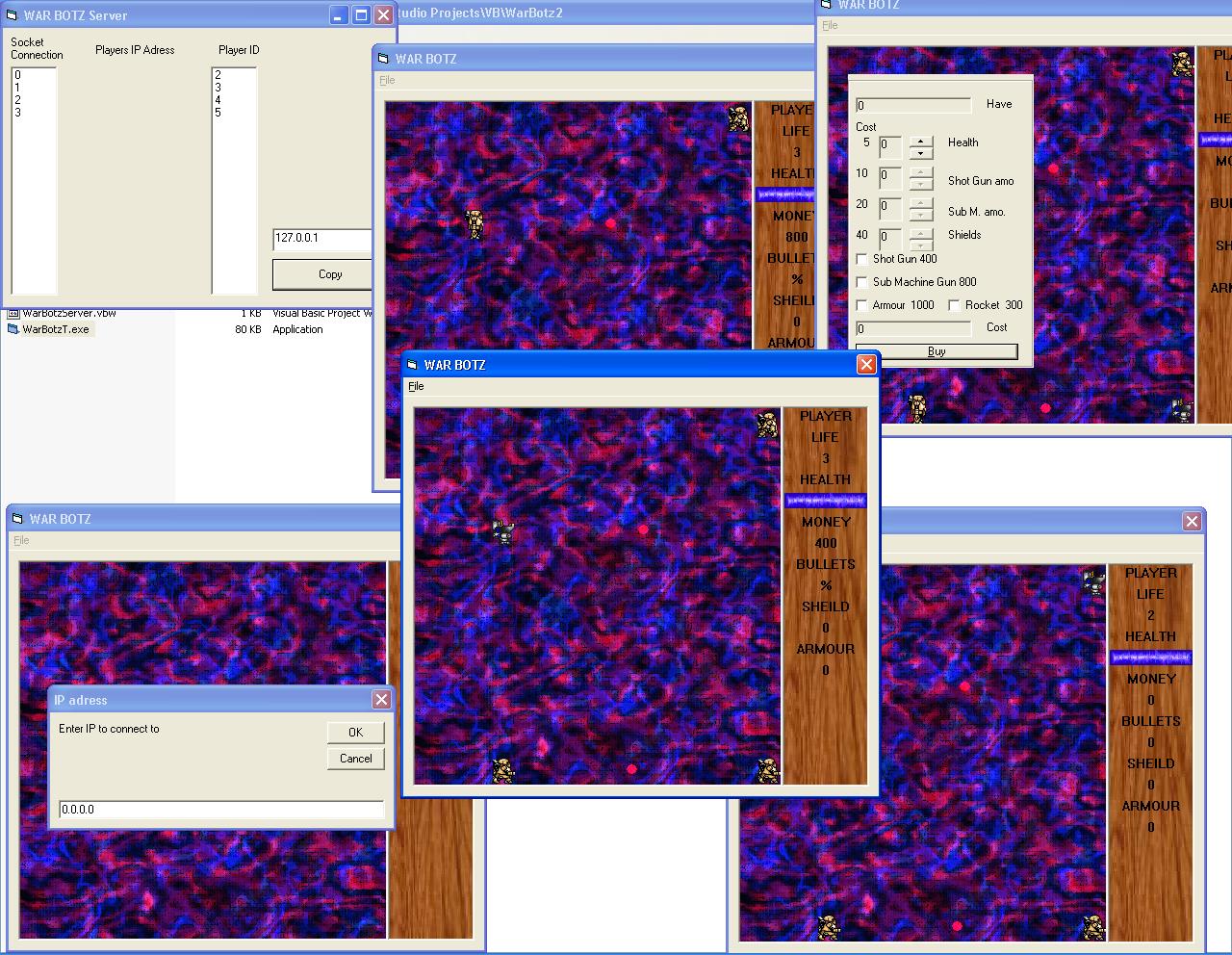Check the Armour 1000 option
Screen dimensions: 1232x955
coord(861,305)
